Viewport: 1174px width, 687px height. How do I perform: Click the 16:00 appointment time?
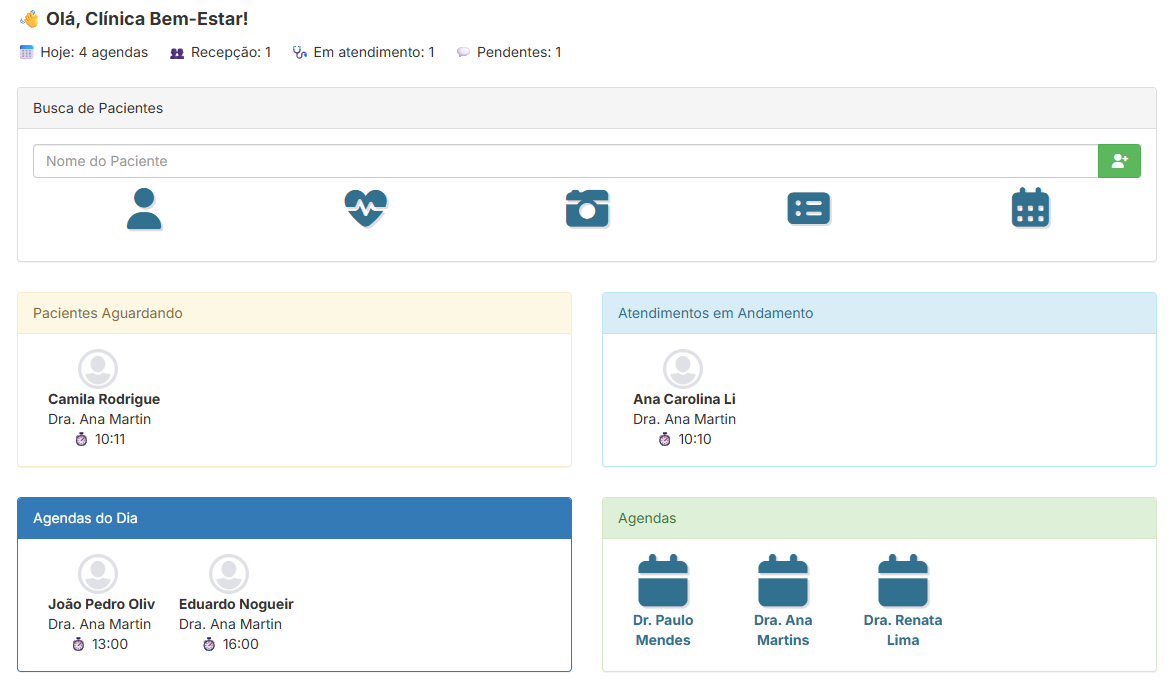coord(240,644)
